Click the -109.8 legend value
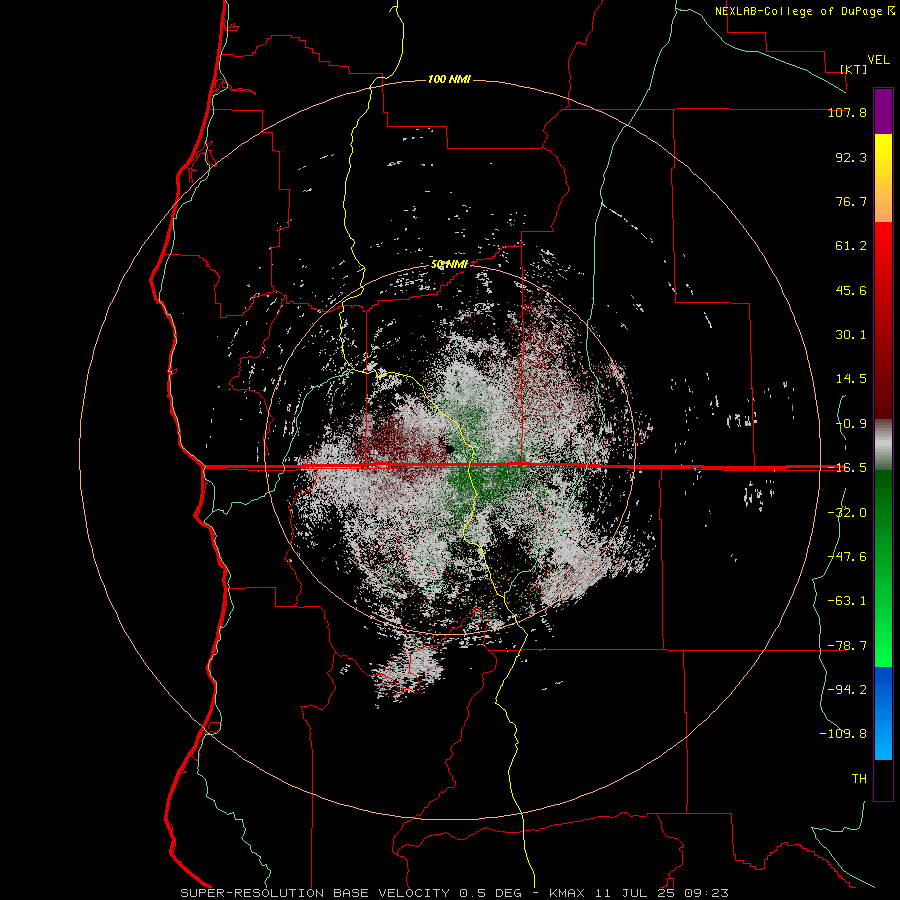900x900 pixels. click(843, 734)
